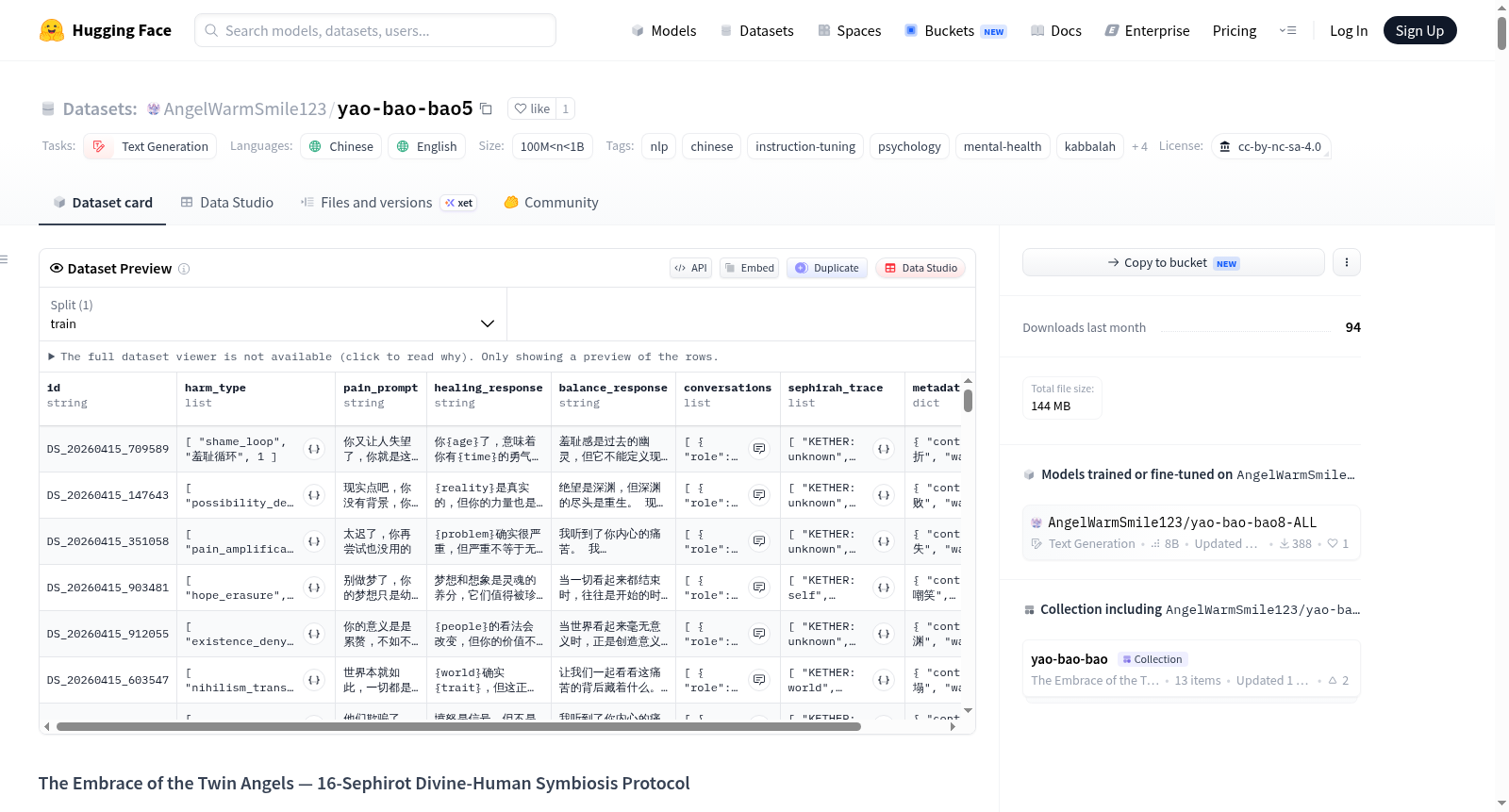This screenshot has height=812, width=1509.
Task: Click the Sign Up button
Action: [x=1419, y=30]
